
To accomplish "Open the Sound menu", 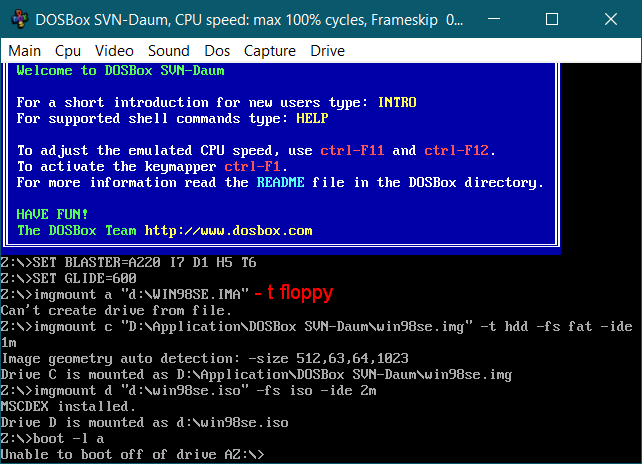I will (169, 51).
